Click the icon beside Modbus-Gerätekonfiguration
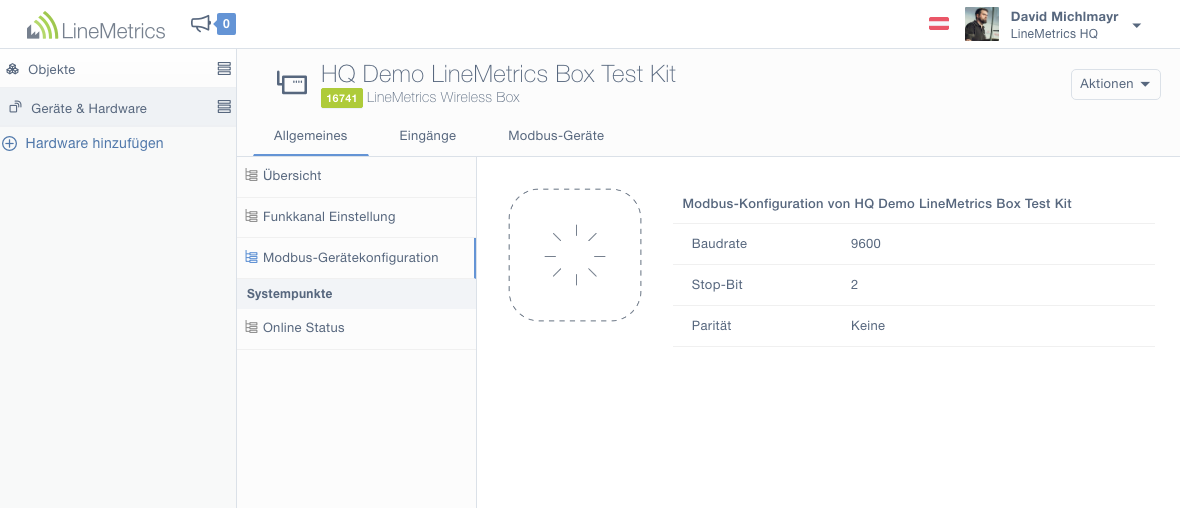 tap(251, 257)
